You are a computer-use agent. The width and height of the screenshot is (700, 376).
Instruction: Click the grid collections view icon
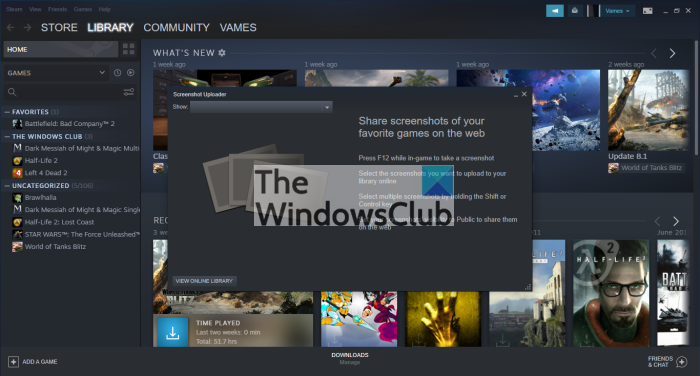click(x=129, y=49)
